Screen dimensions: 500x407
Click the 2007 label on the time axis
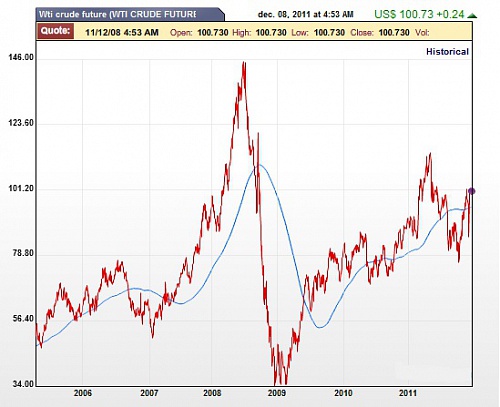pyautogui.click(x=149, y=393)
